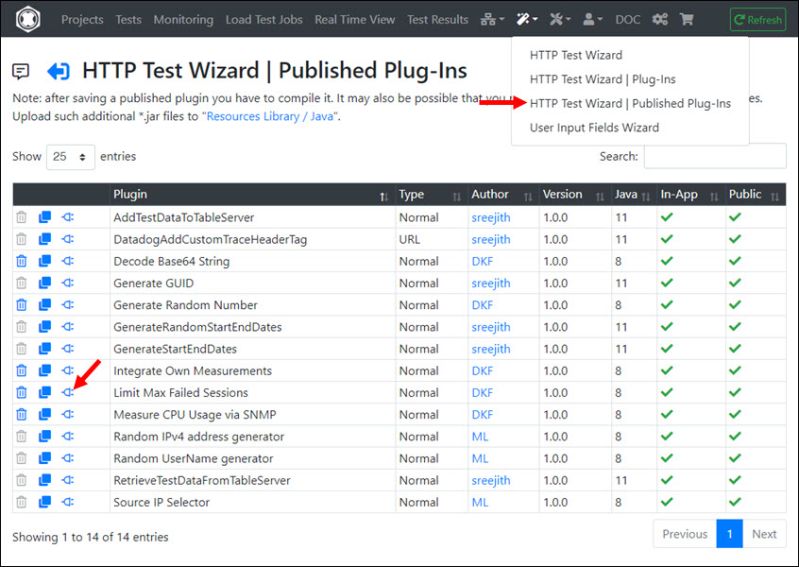Viewport: 799px width, 567px height.
Task: Open the DOC link in navbar
Action: point(627,20)
